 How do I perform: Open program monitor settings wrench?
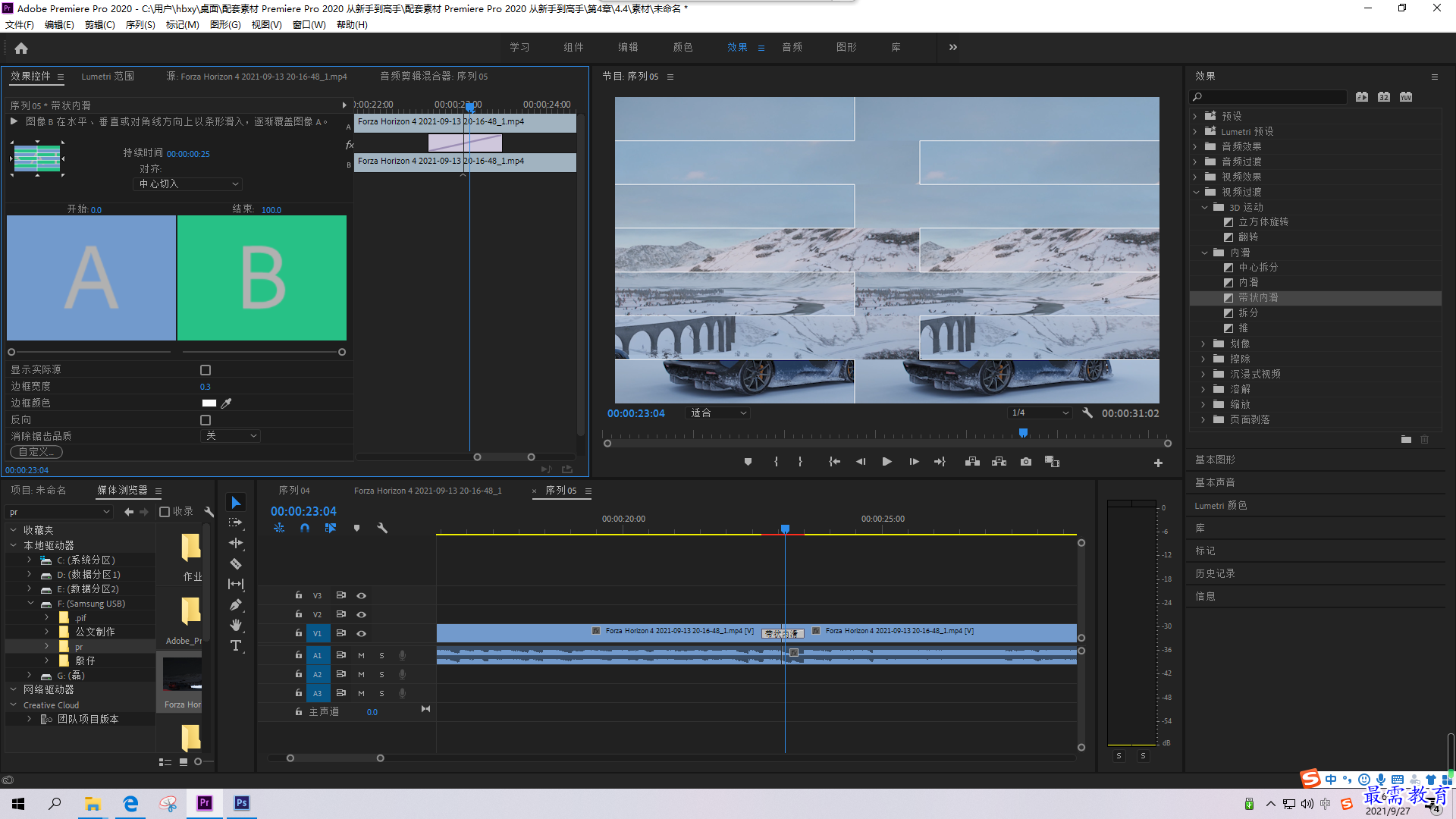tap(1087, 413)
